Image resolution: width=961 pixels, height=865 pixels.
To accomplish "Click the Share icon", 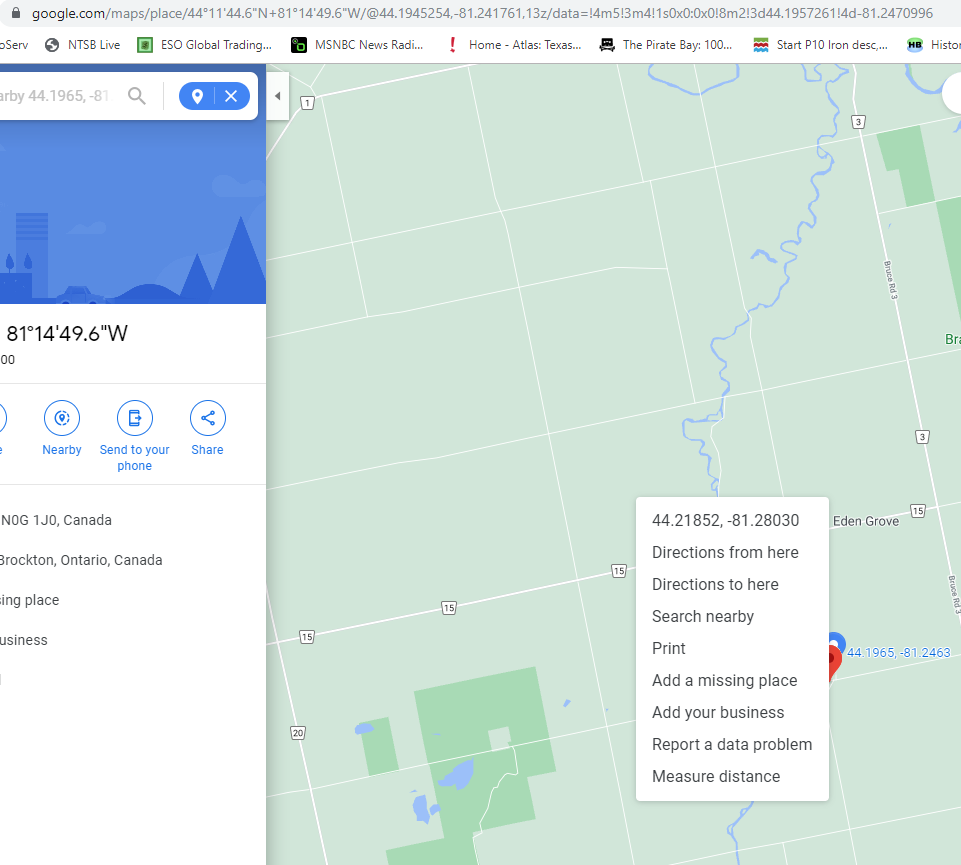I will 207,418.
